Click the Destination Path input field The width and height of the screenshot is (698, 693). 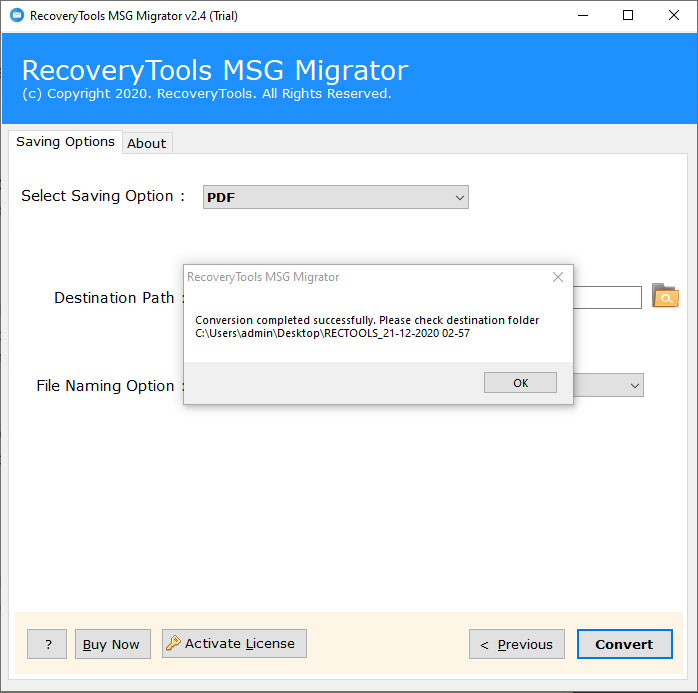(x=607, y=297)
